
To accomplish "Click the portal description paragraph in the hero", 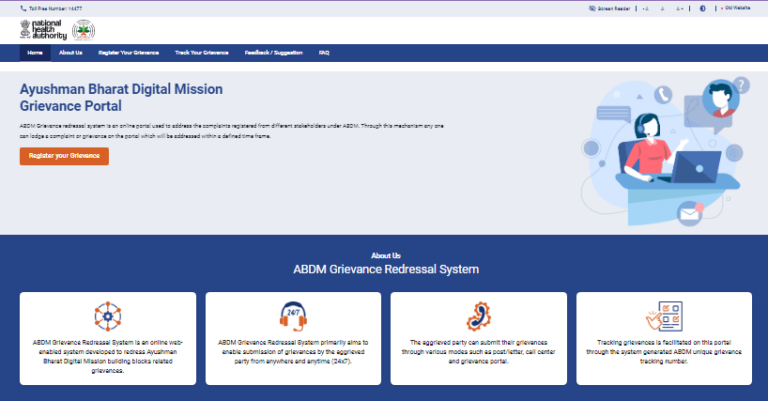I will (232, 131).
